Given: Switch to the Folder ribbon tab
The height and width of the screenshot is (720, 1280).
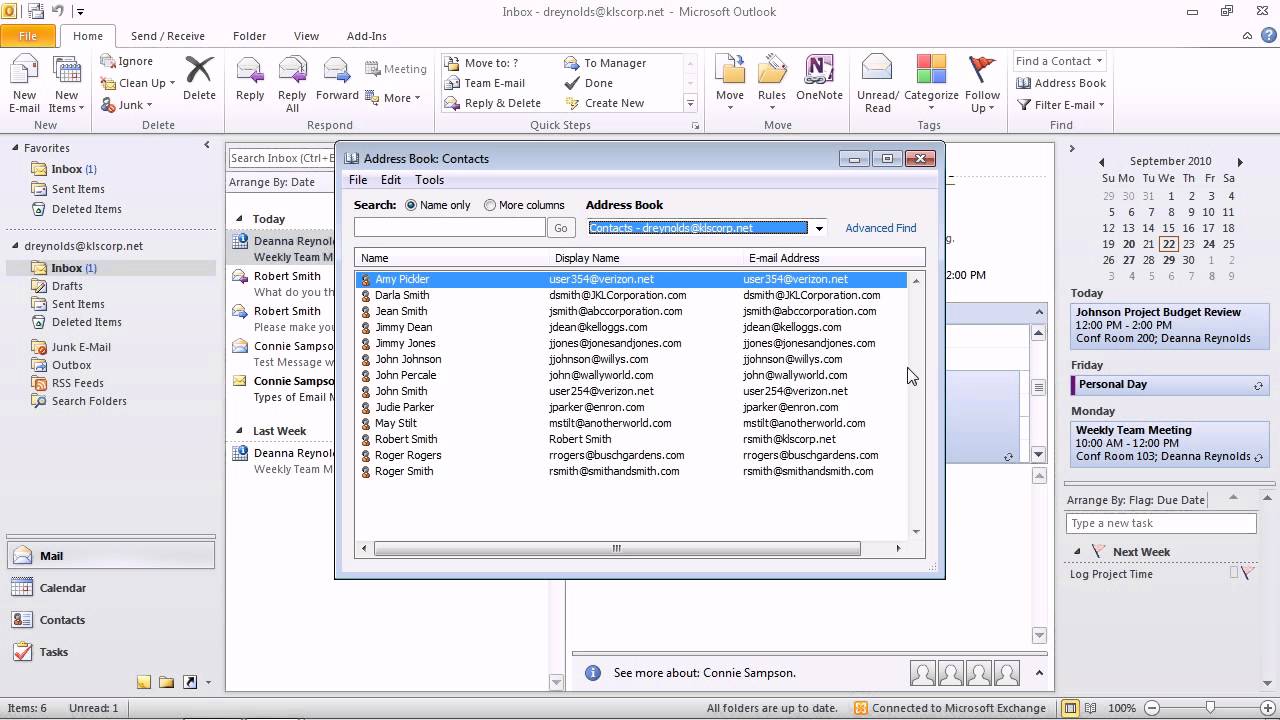Looking at the screenshot, I should 250,36.
